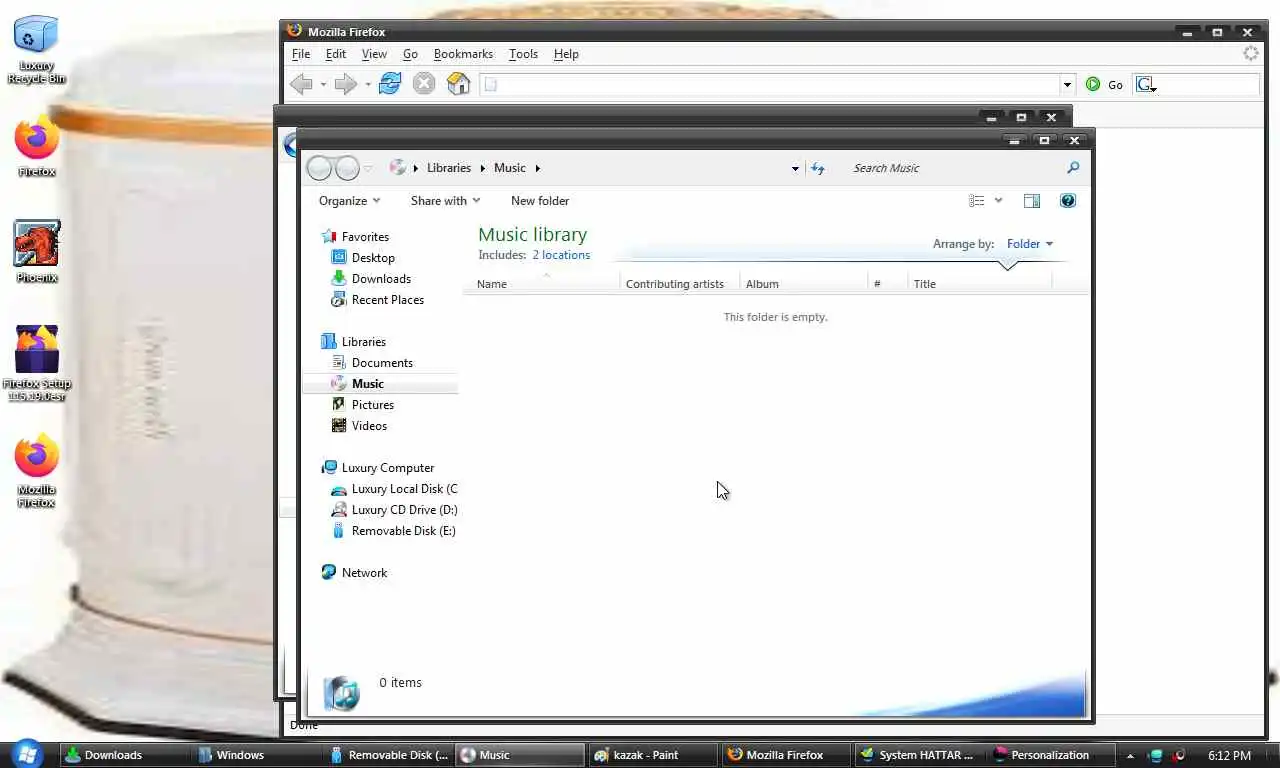Open recent pages dropdown beside nav buttons
This screenshot has width=1280, height=768.
click(x=368, y=168)
